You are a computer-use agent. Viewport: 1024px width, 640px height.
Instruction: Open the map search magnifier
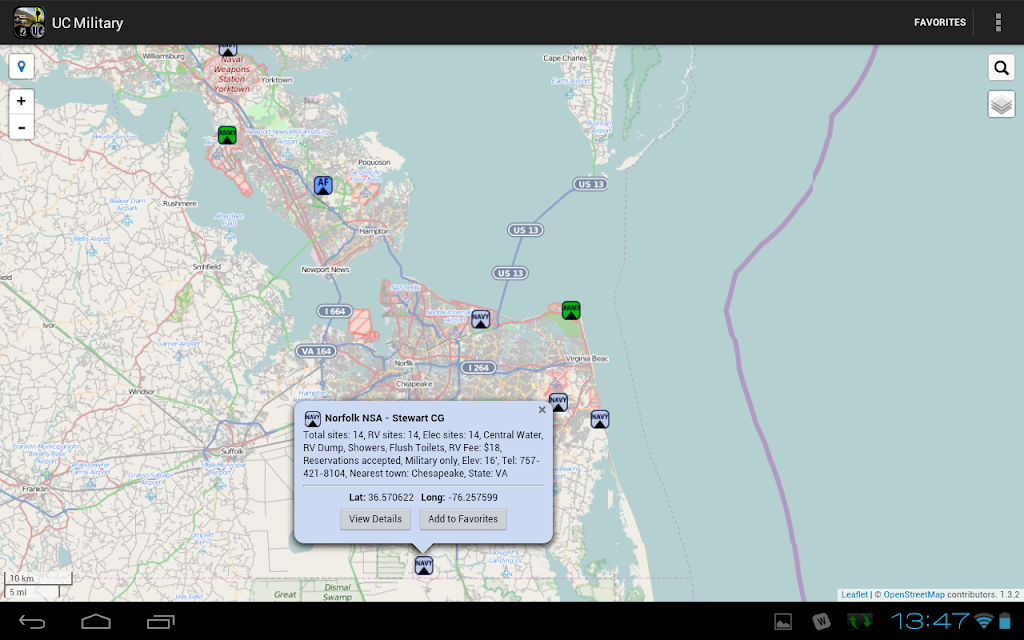pyautogui.click(x=1001, y=67)
